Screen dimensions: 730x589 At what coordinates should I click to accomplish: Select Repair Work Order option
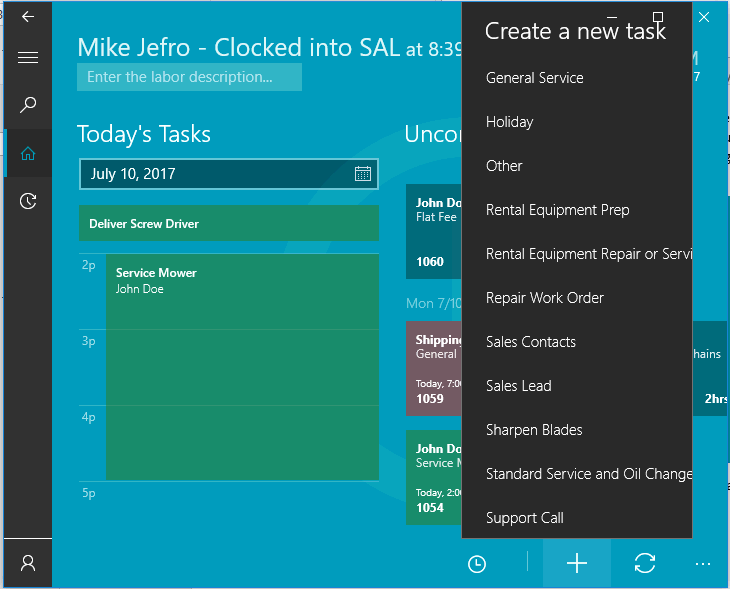(545, 298)
